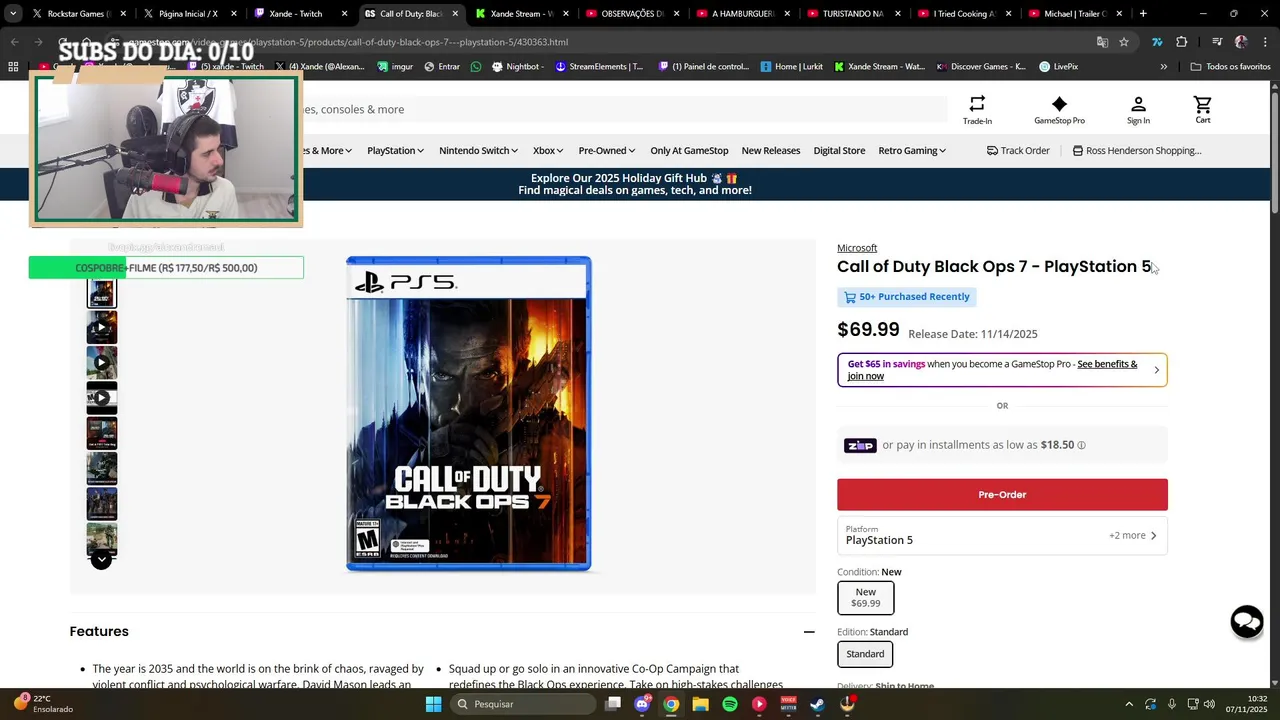This screenshot has height=720, width=1280.
Task: Click the volume speaker tray icon
Action: (1208, 704)
